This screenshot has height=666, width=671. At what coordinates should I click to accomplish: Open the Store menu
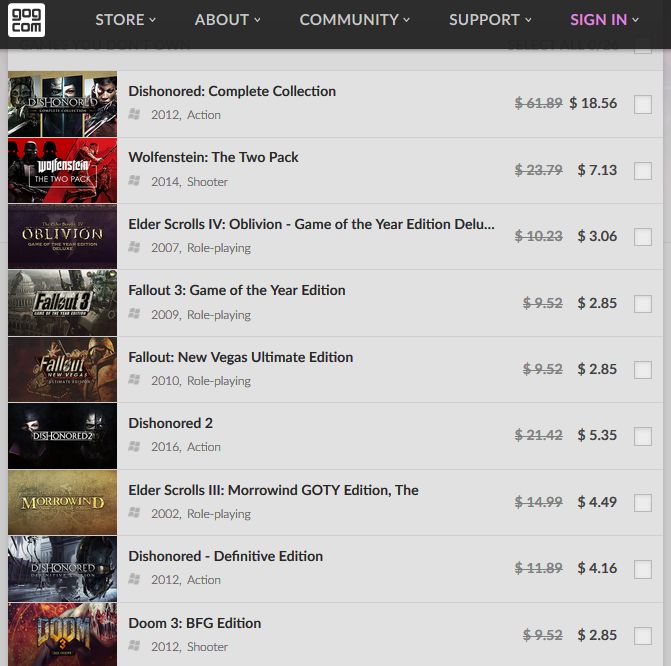pyautogui.click(x=125, y=20)
